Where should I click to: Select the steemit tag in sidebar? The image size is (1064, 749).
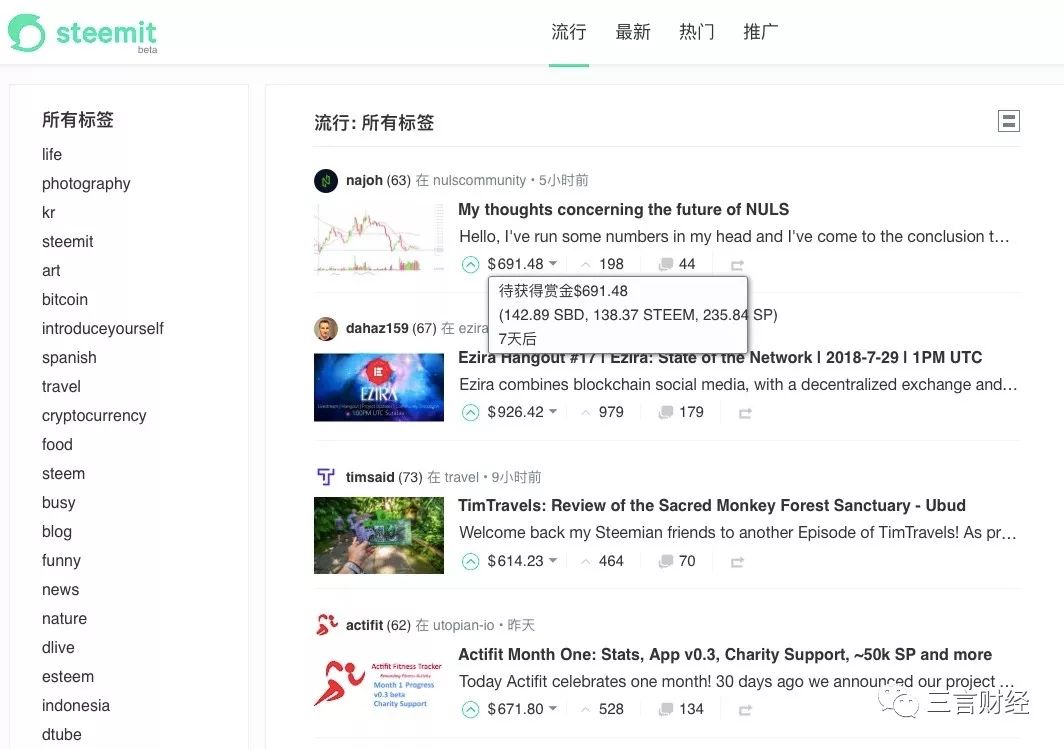click(67, 242)
